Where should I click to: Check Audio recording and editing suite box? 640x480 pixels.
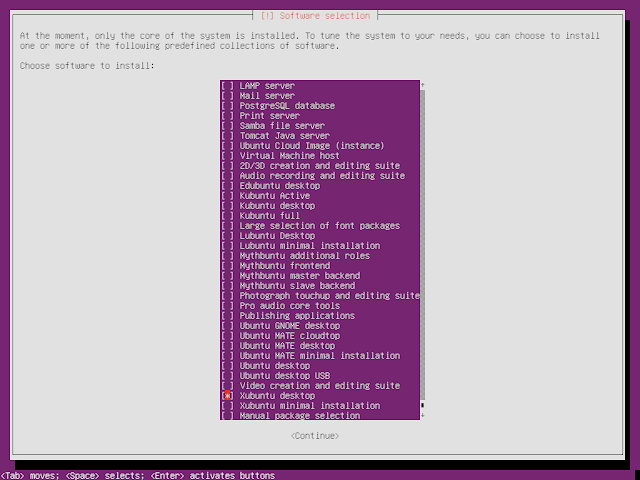click(x=227, y=176)
